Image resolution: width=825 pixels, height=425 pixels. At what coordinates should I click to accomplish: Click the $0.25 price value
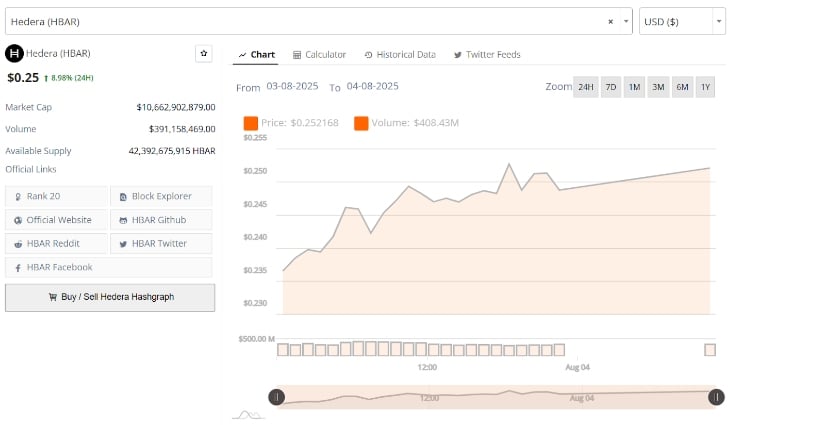pyautogui.click(x=23, y=78)
